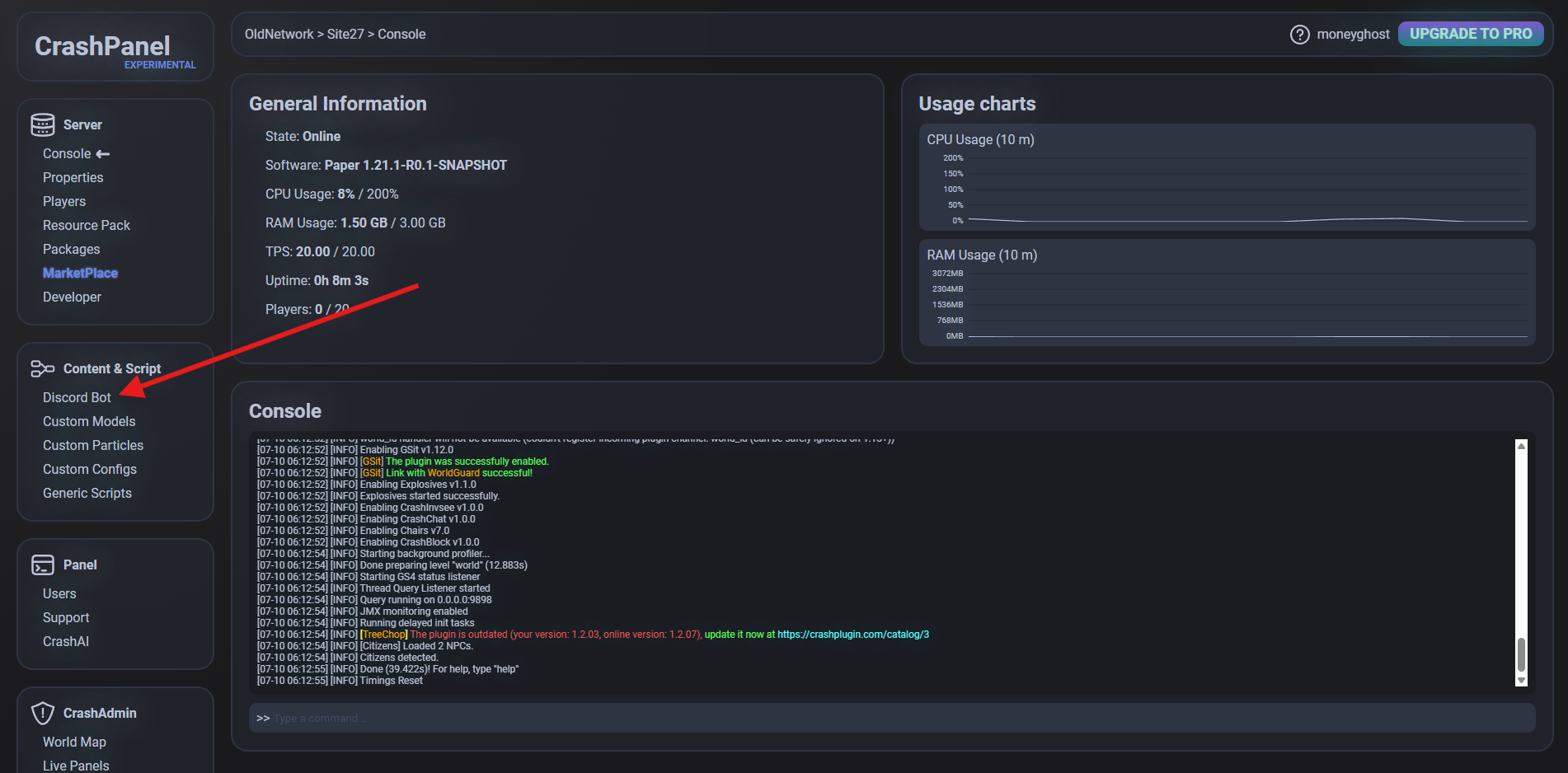Viewport: 1568px width, 773px height.
Task: Click the console scrollbar up arrow
Action: point(1521,446)
